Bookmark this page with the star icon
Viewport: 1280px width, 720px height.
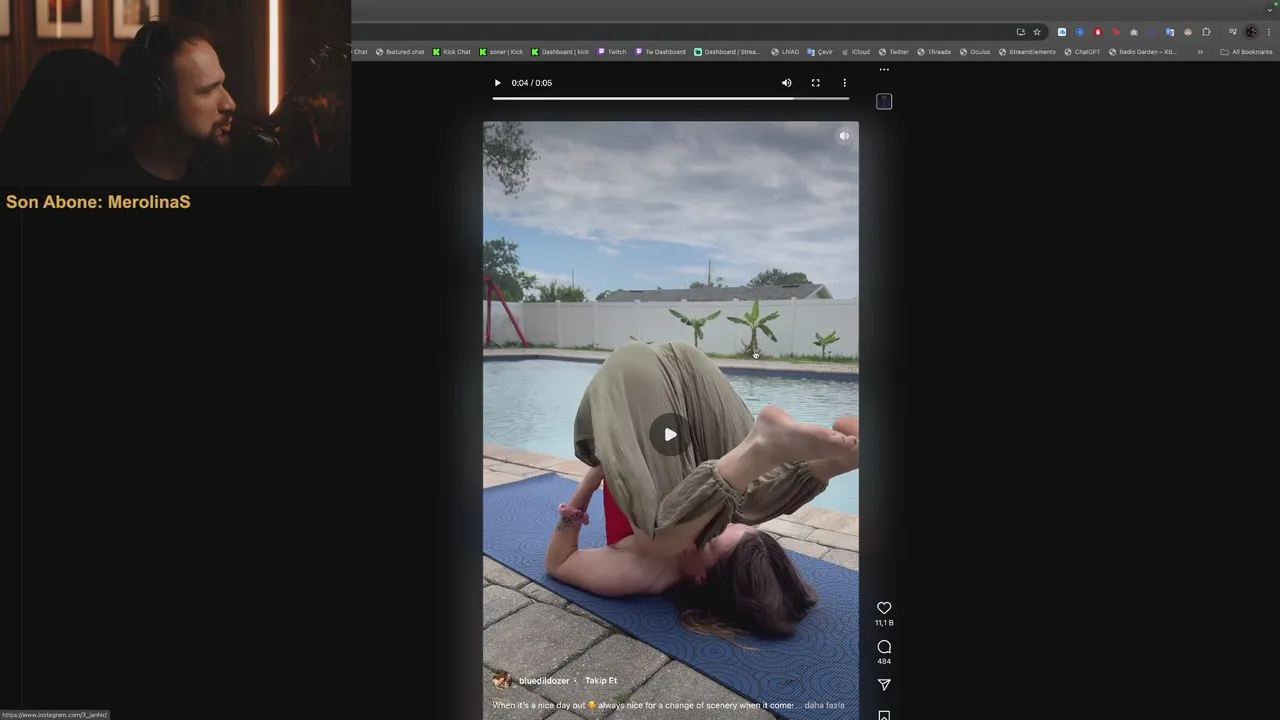(1037, 32)
